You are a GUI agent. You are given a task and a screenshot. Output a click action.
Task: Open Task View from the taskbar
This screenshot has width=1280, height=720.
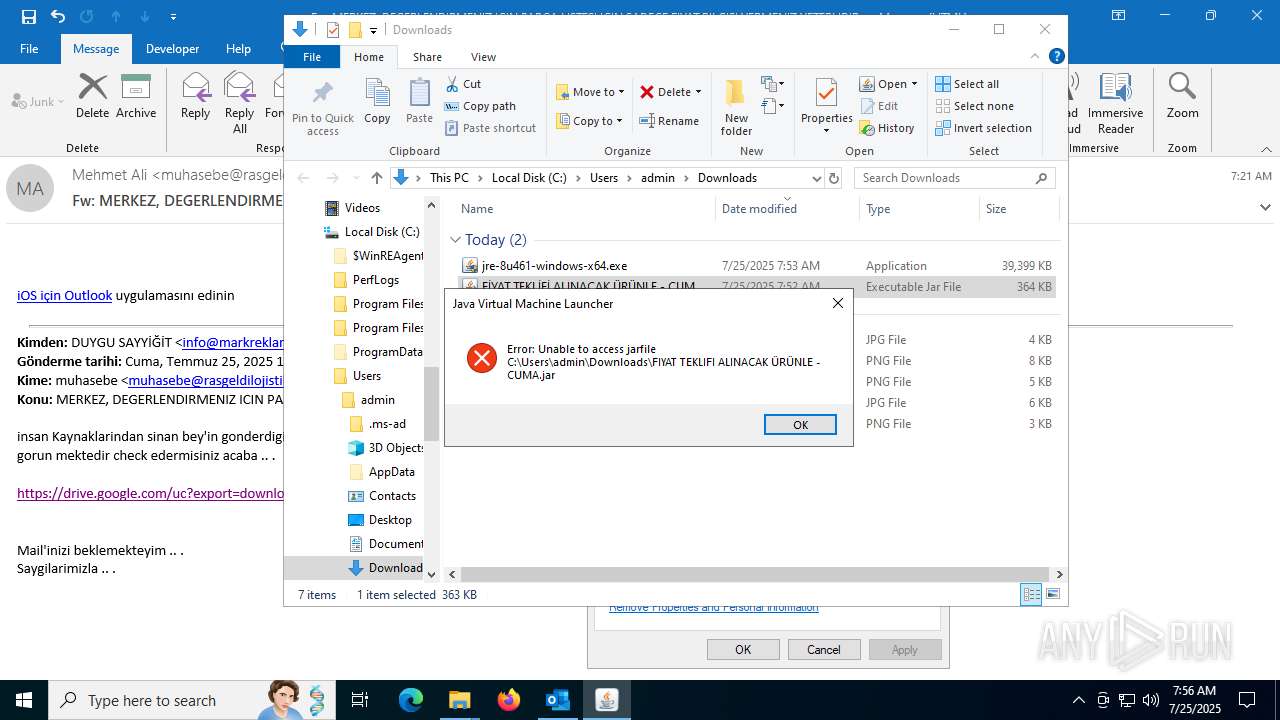[x=360, y=700]
